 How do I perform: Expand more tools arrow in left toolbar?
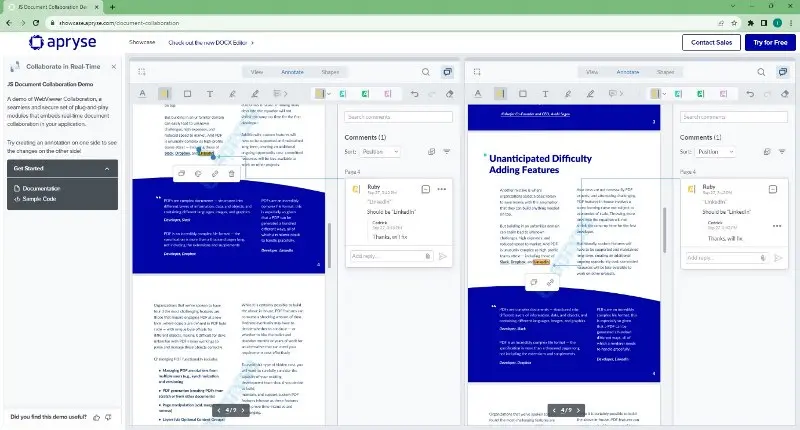(x=286, y=94)
